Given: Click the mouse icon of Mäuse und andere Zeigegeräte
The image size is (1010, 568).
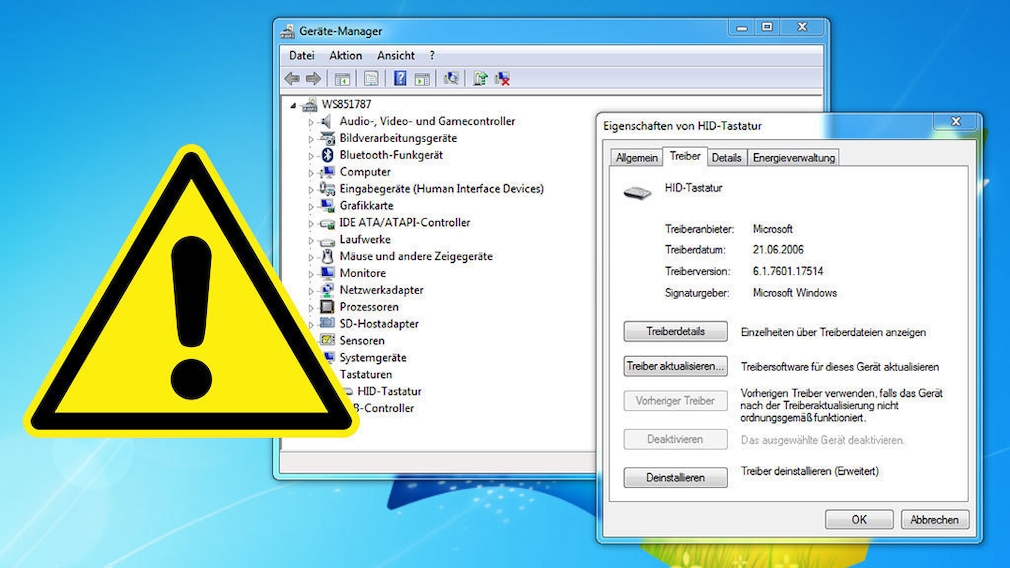Looking at the screenshot, I should click(x=327, y=256).
